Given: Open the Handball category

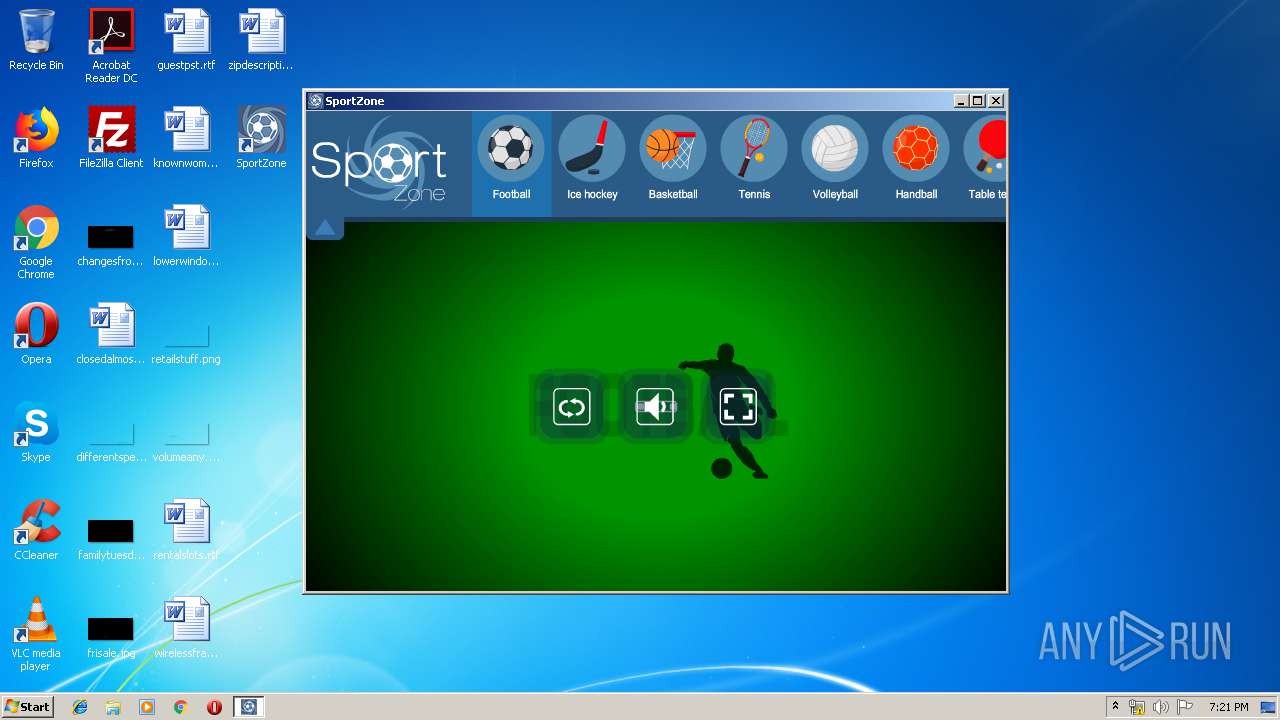Looking at the screenshot, I should tap(916, 160).
